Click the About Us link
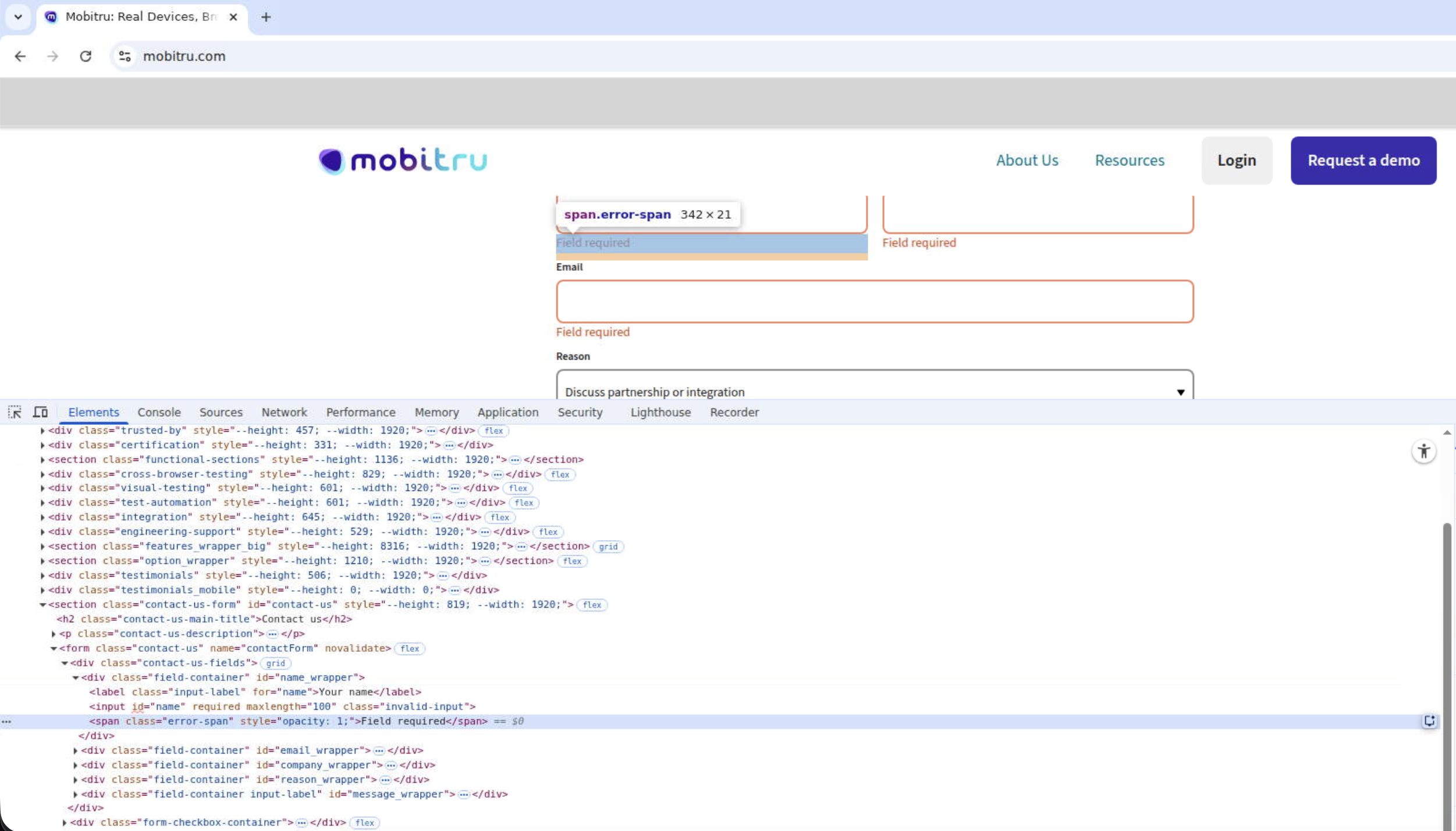The image size is (1456, 831). click(1027, 161)
